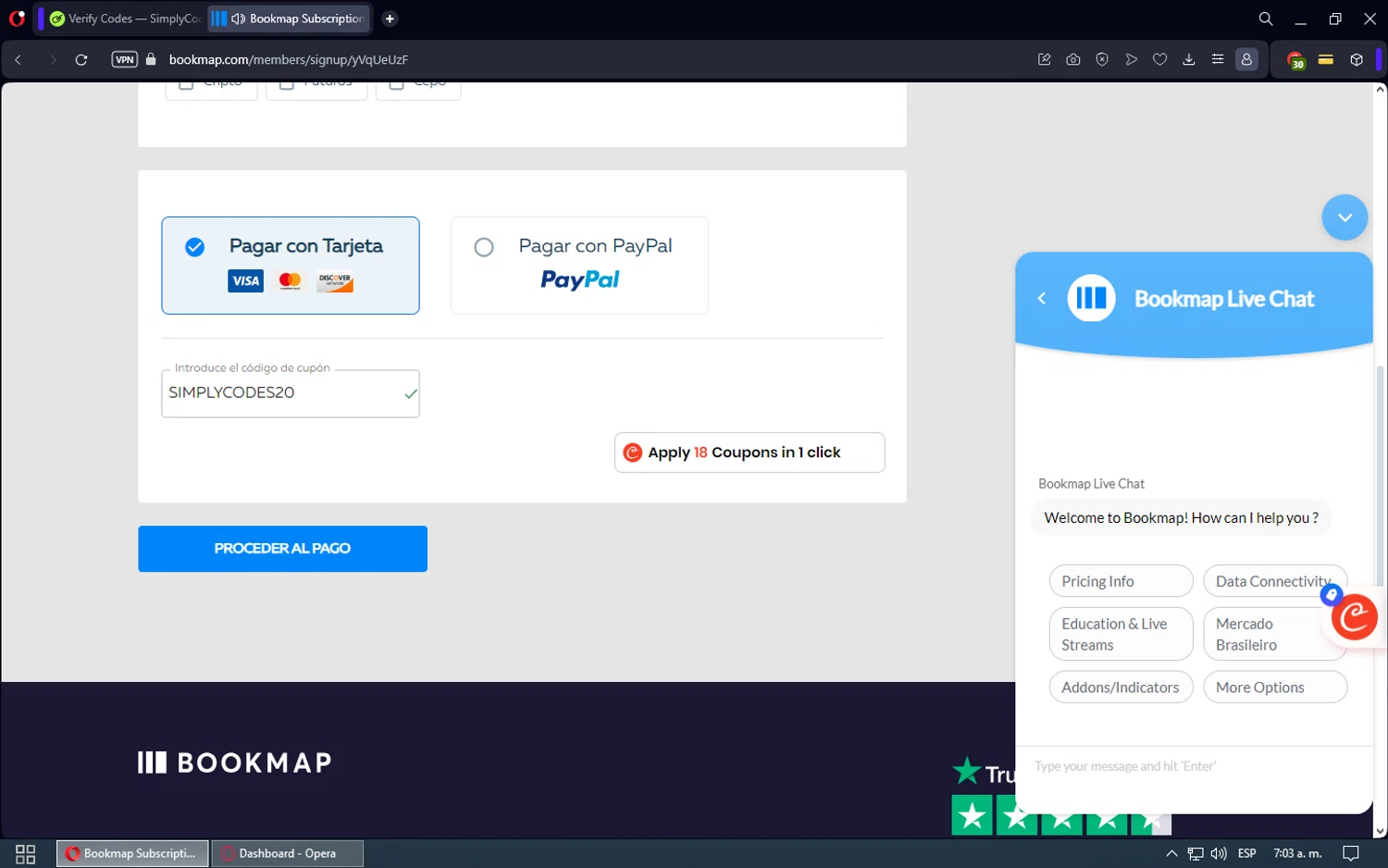Open the wallet card extension icon
This screenshot has height=868, width=1388.
pyautogui.click(x=1326, y=59)
